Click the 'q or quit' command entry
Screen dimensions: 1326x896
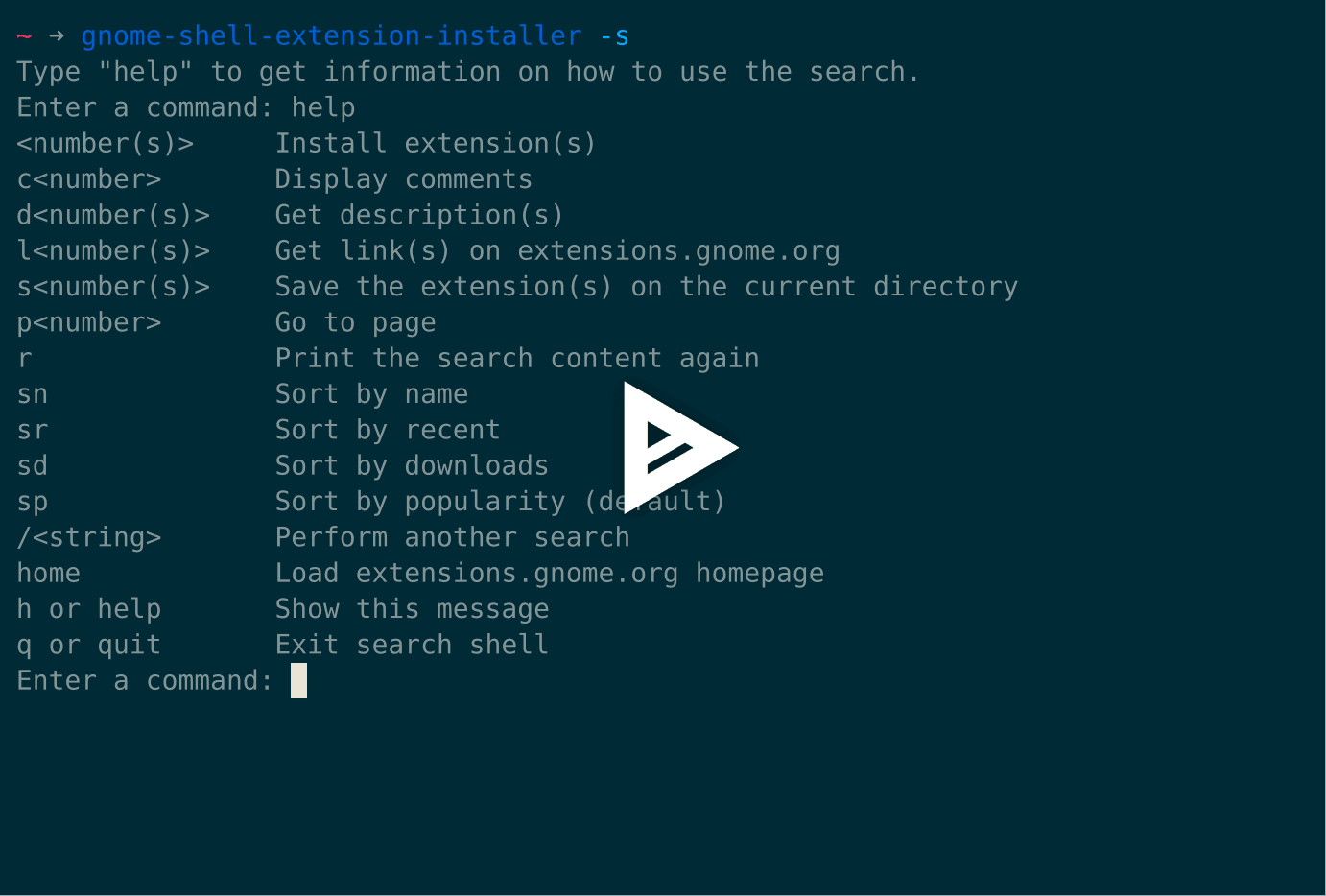coord(89,645)
